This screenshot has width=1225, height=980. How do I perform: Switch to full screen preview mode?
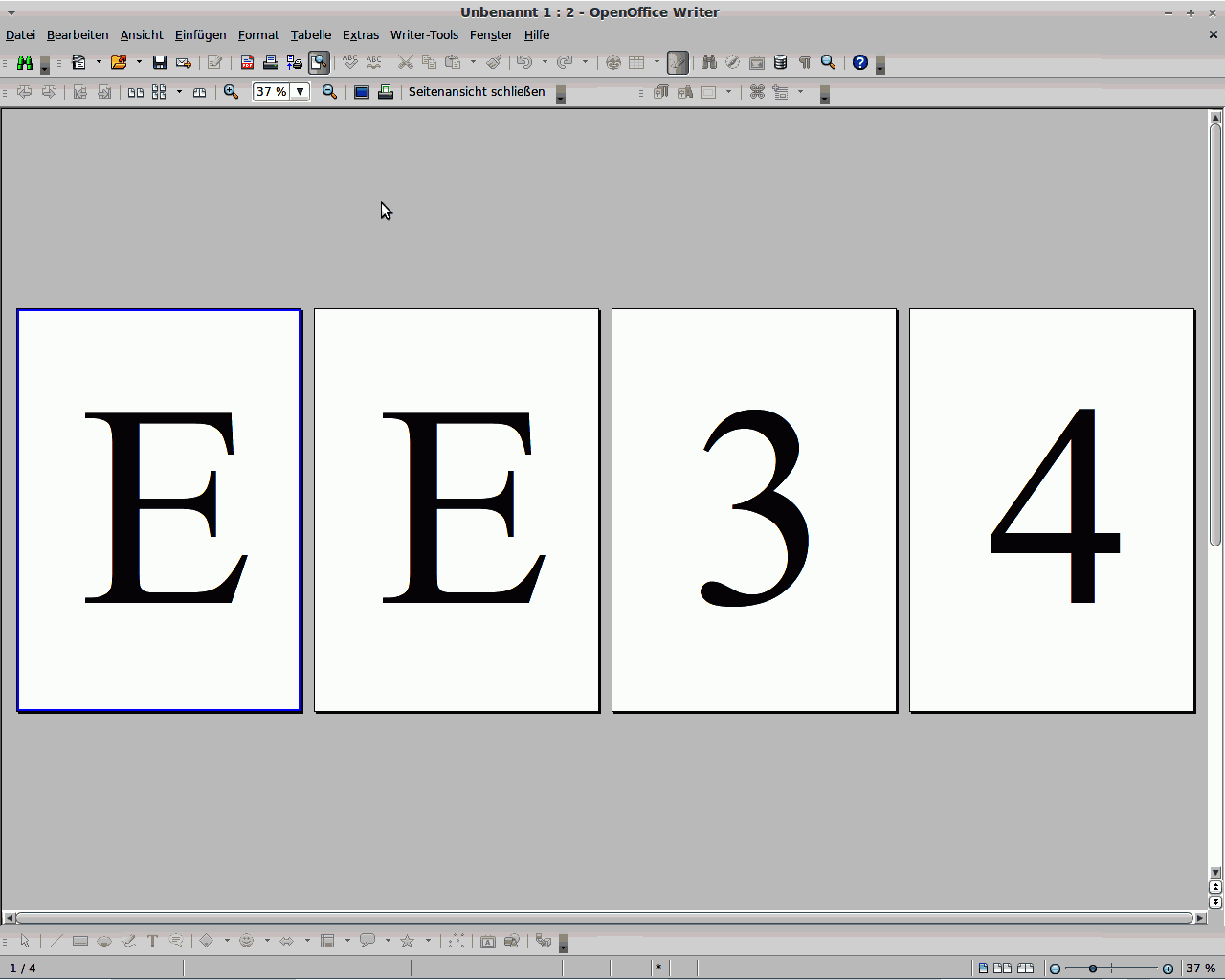click(x=362, y=92)
